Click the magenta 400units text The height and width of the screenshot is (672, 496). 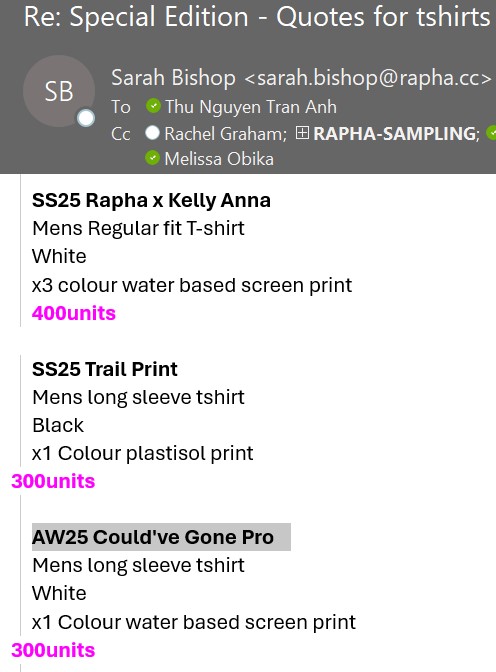74,313
